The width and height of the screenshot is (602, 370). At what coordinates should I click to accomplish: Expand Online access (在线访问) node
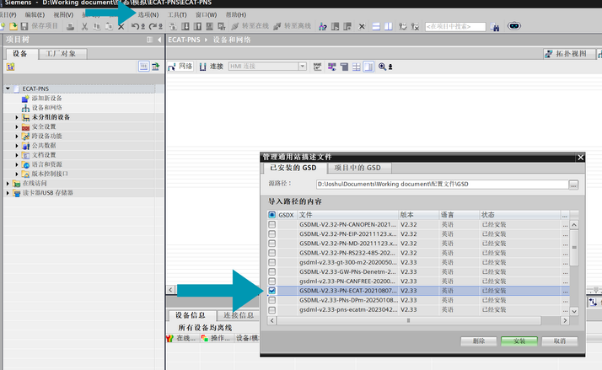click(8, 183)
